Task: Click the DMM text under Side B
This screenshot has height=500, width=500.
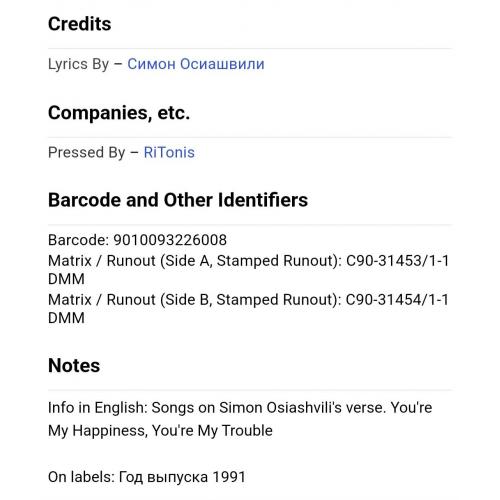Action: coord(66,318)
